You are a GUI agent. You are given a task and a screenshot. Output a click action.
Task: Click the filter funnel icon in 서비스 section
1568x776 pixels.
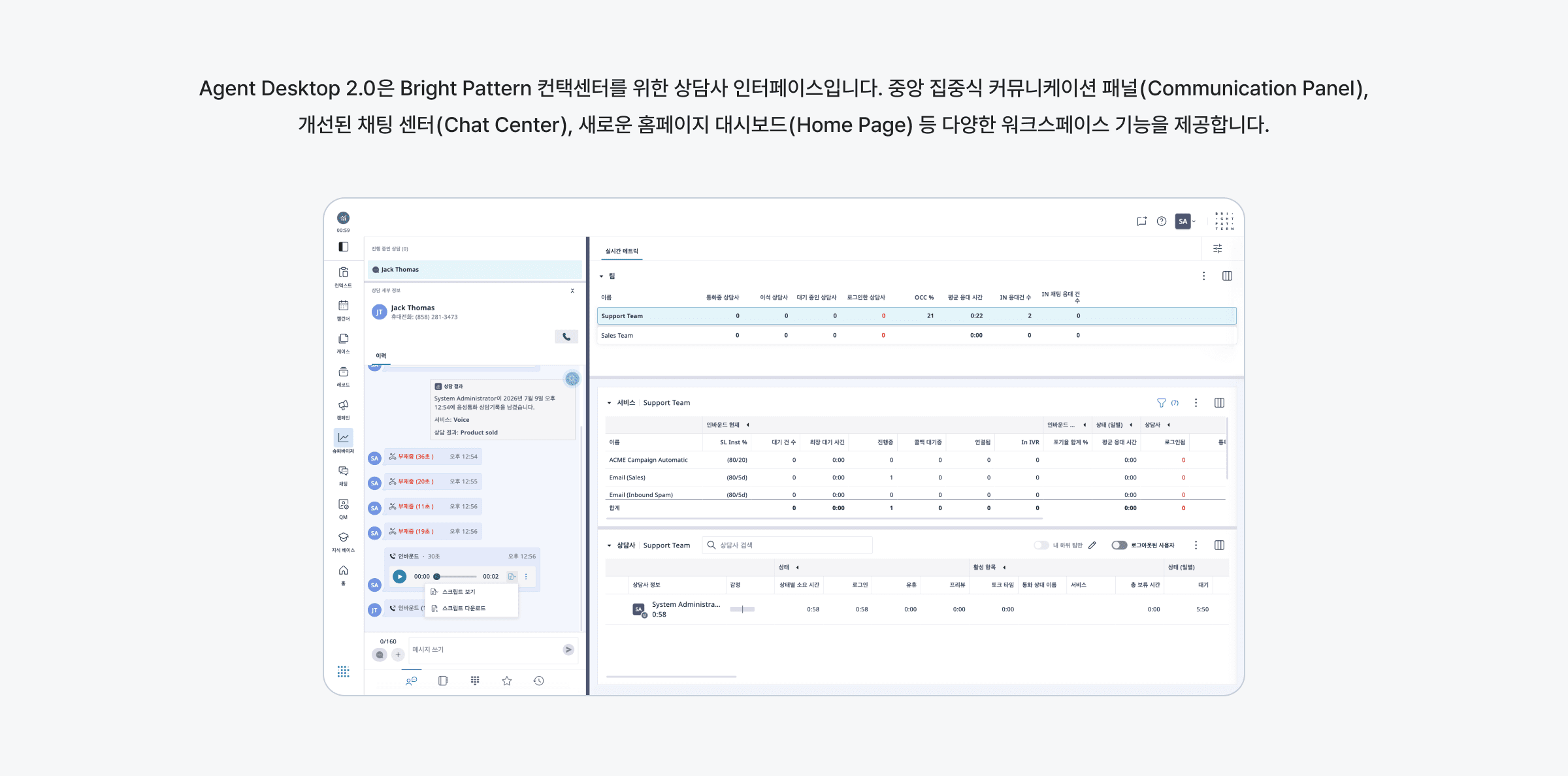tap(1162, 403)
